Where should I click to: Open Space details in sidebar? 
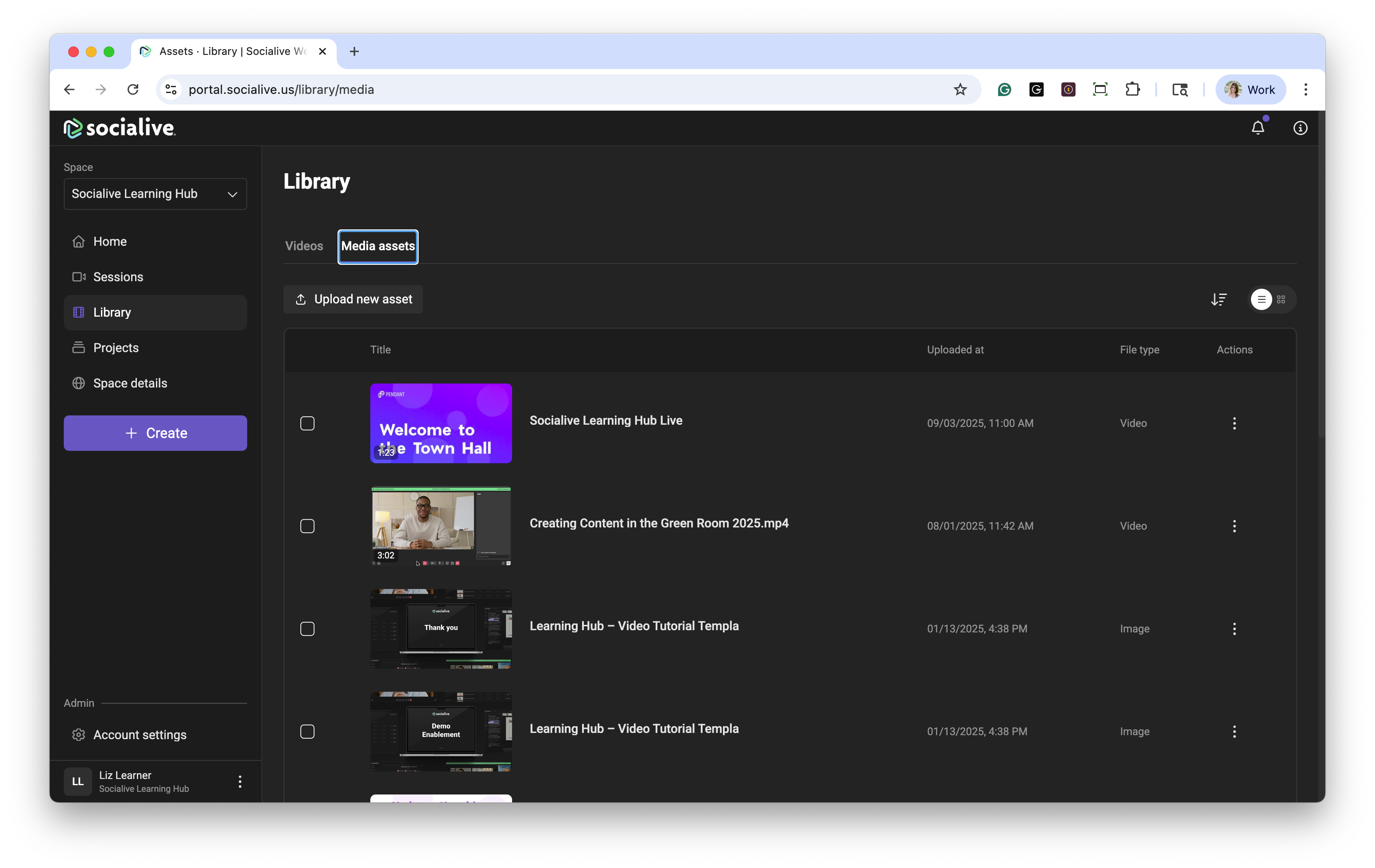pyautogui.click(x=130, y=383)
